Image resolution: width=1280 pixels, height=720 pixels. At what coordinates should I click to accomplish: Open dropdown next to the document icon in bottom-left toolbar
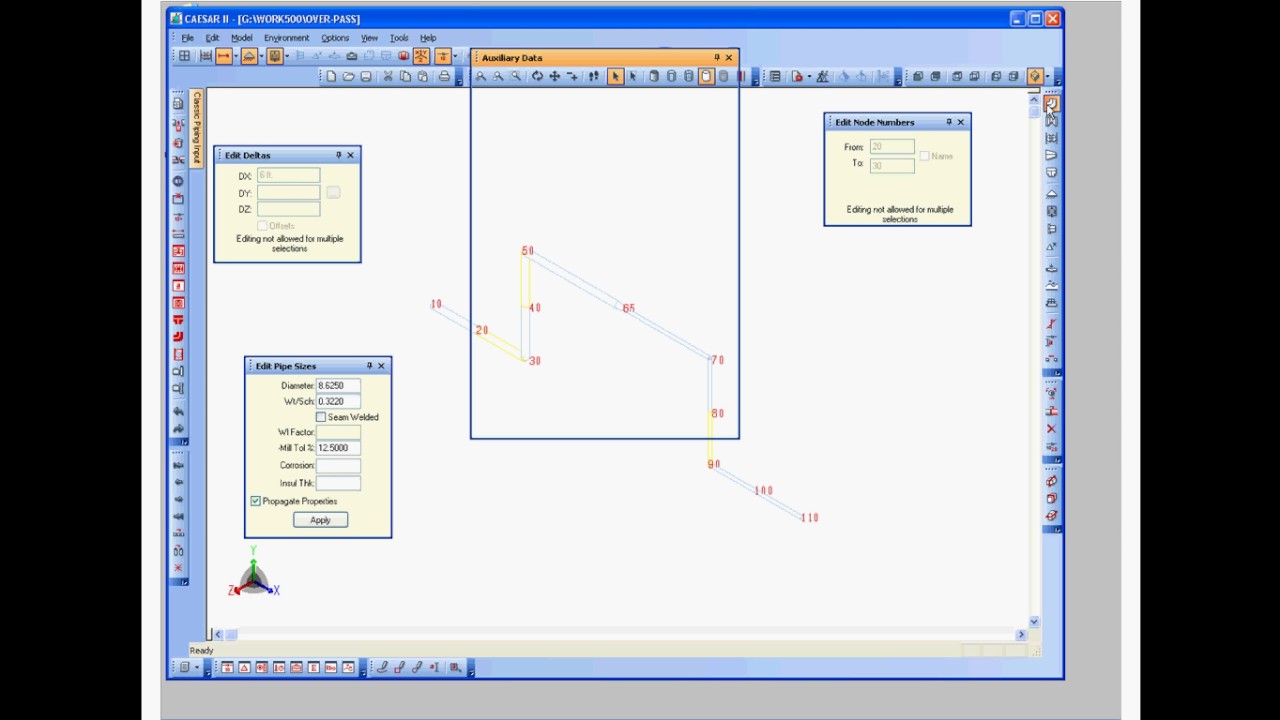pos(197,668)
